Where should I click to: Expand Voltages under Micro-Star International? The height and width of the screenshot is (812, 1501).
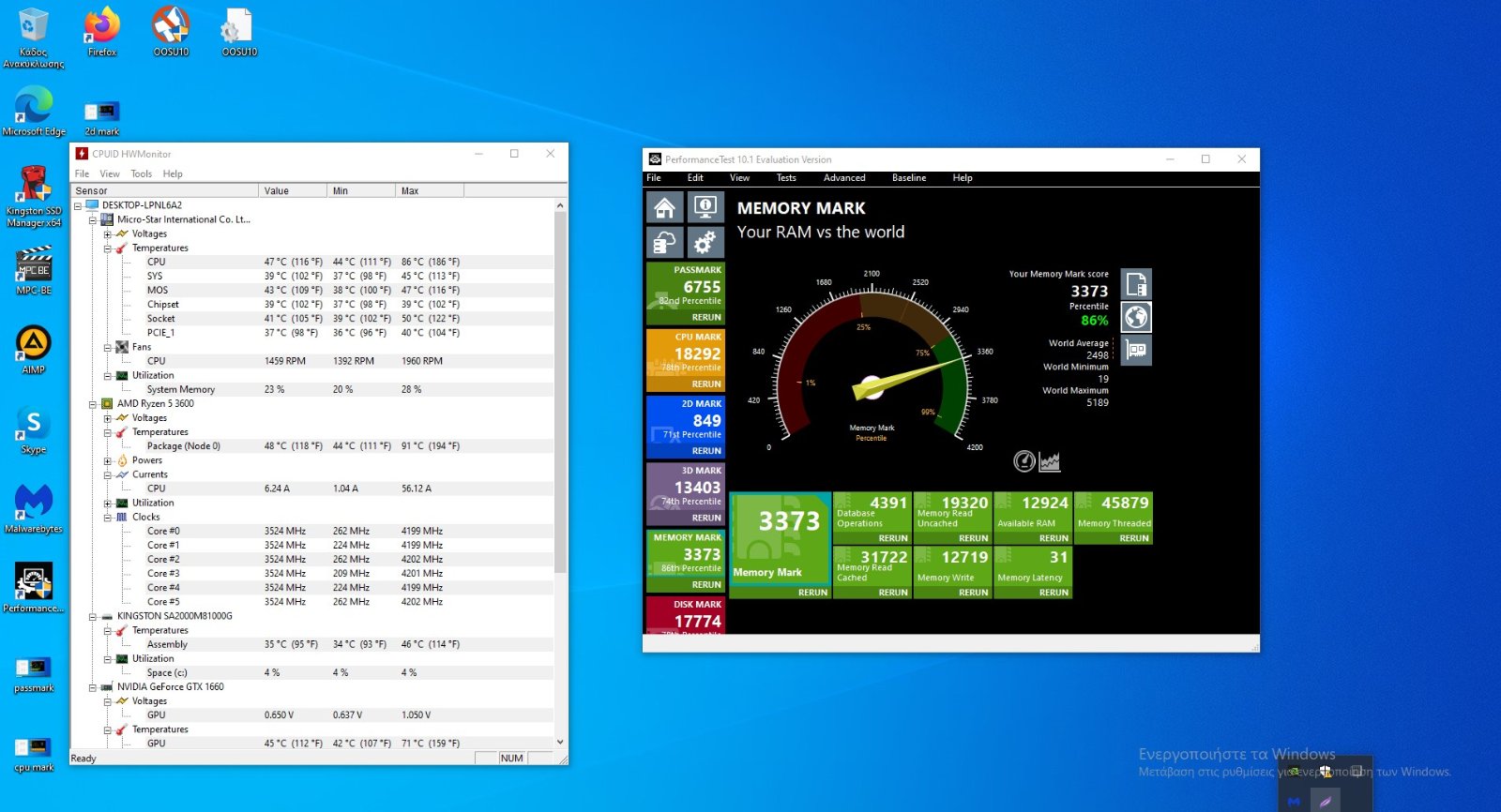pos(108,234)
